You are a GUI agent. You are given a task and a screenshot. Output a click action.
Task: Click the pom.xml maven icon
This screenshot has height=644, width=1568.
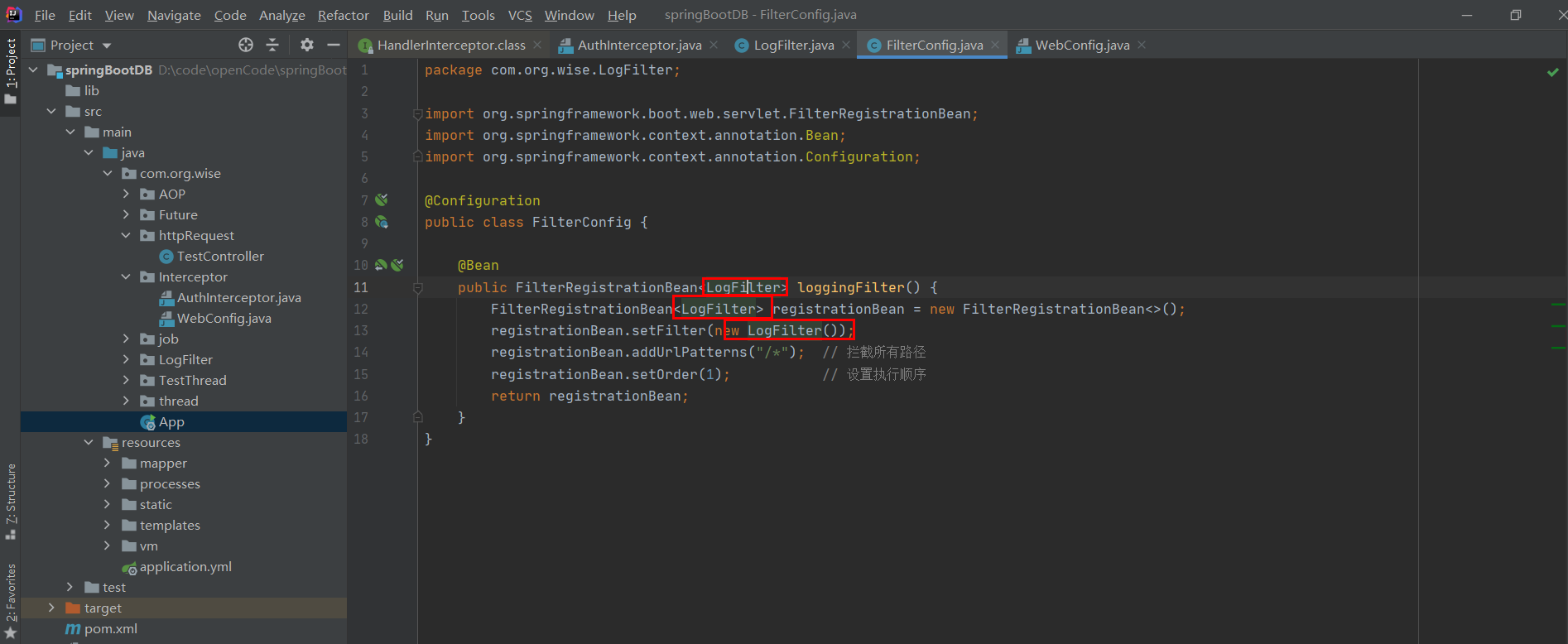tap(73, 629)
